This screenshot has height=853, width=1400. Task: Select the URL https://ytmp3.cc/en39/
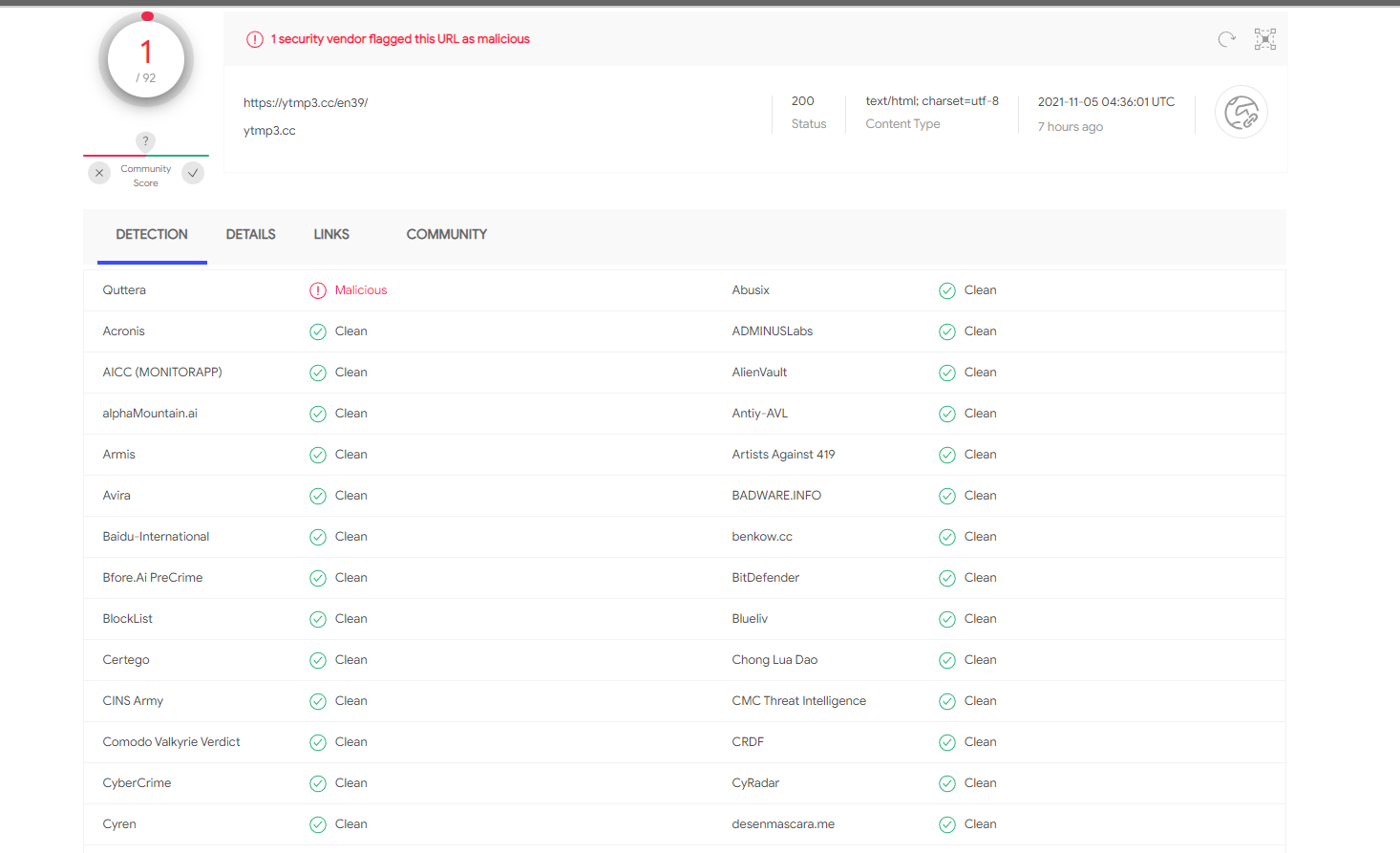[x=306, y=103]
